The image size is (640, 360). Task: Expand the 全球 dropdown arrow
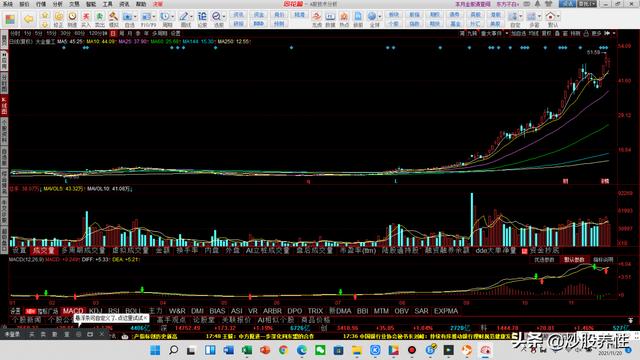(x=380, y=17)
